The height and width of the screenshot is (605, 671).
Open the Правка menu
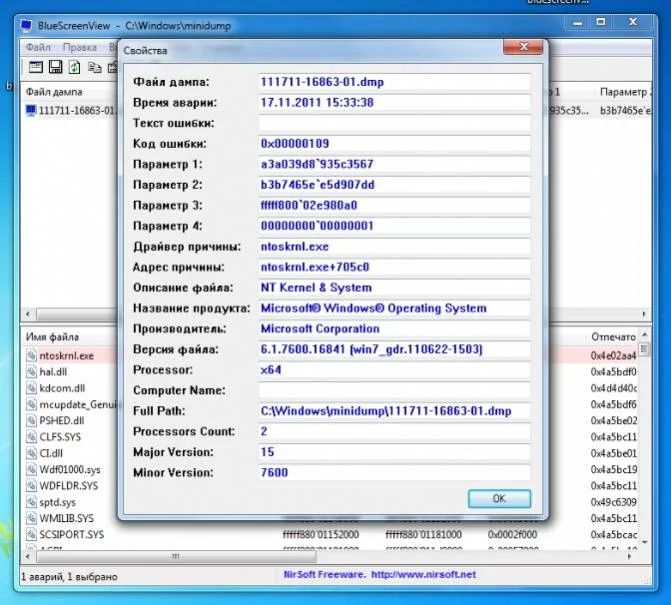coord(80,47)
